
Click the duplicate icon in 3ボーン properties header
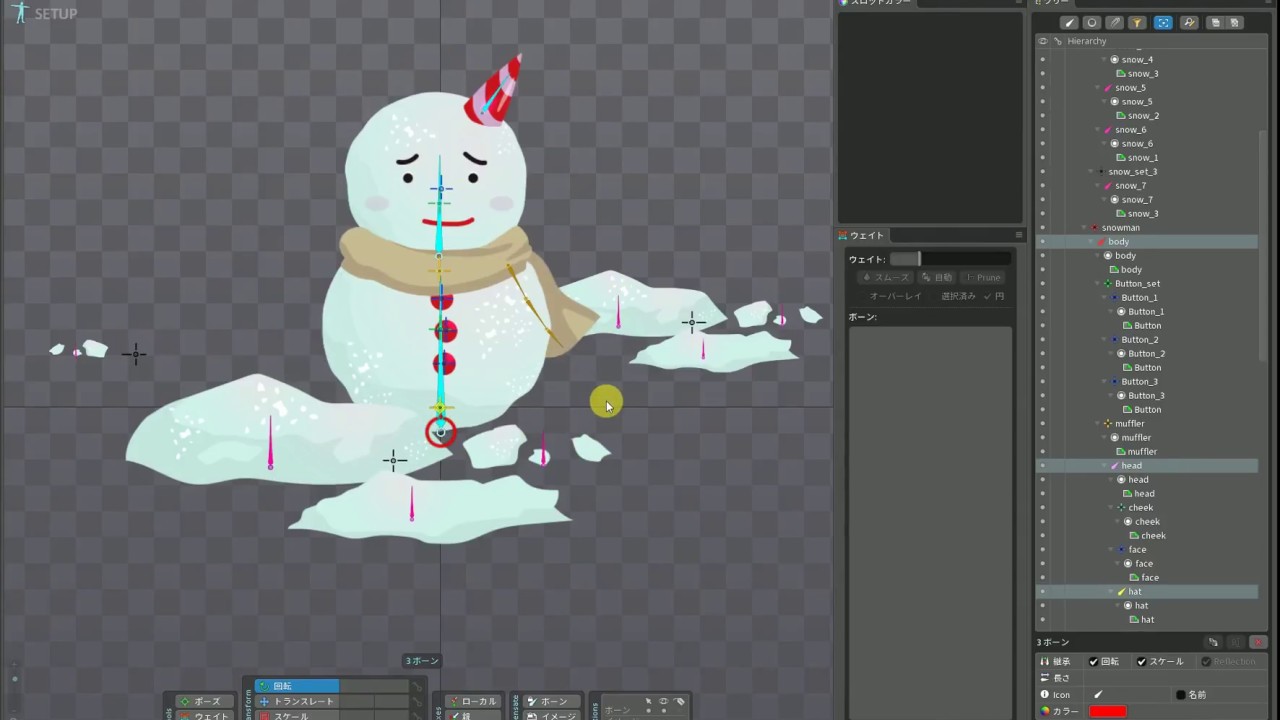[1213, 642]
